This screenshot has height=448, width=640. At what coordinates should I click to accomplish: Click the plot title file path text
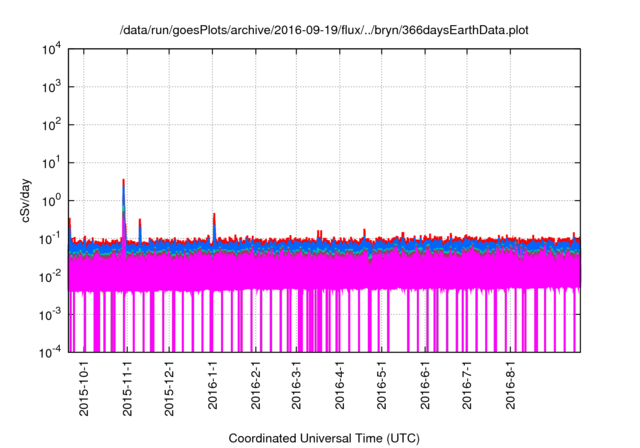pyautogui.click(x=325, y=30)
